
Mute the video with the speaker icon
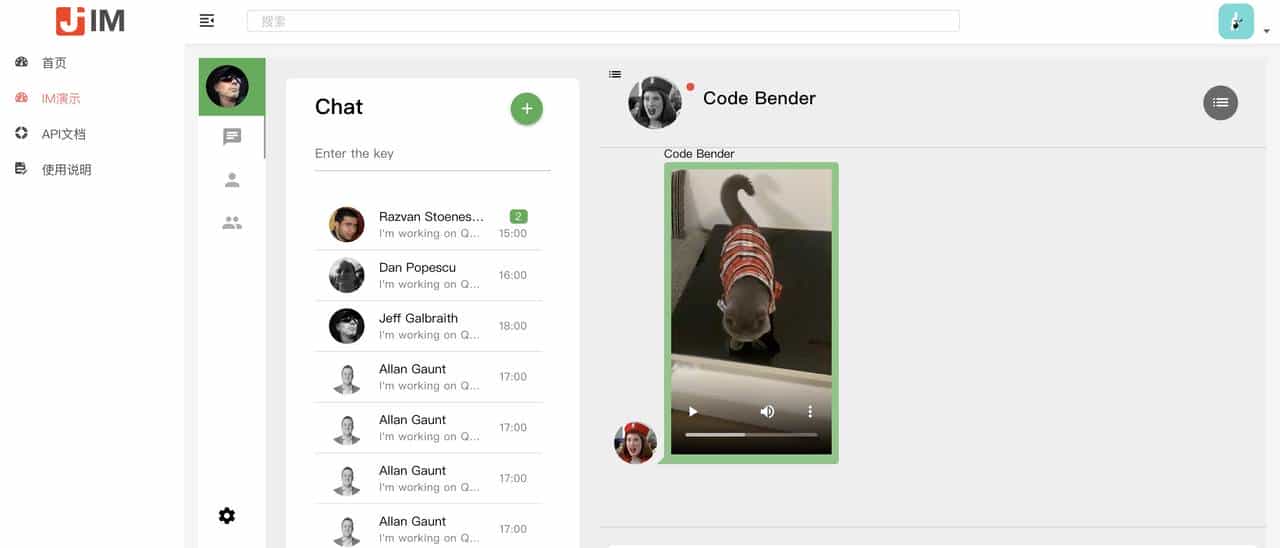[x=767, y=411]
